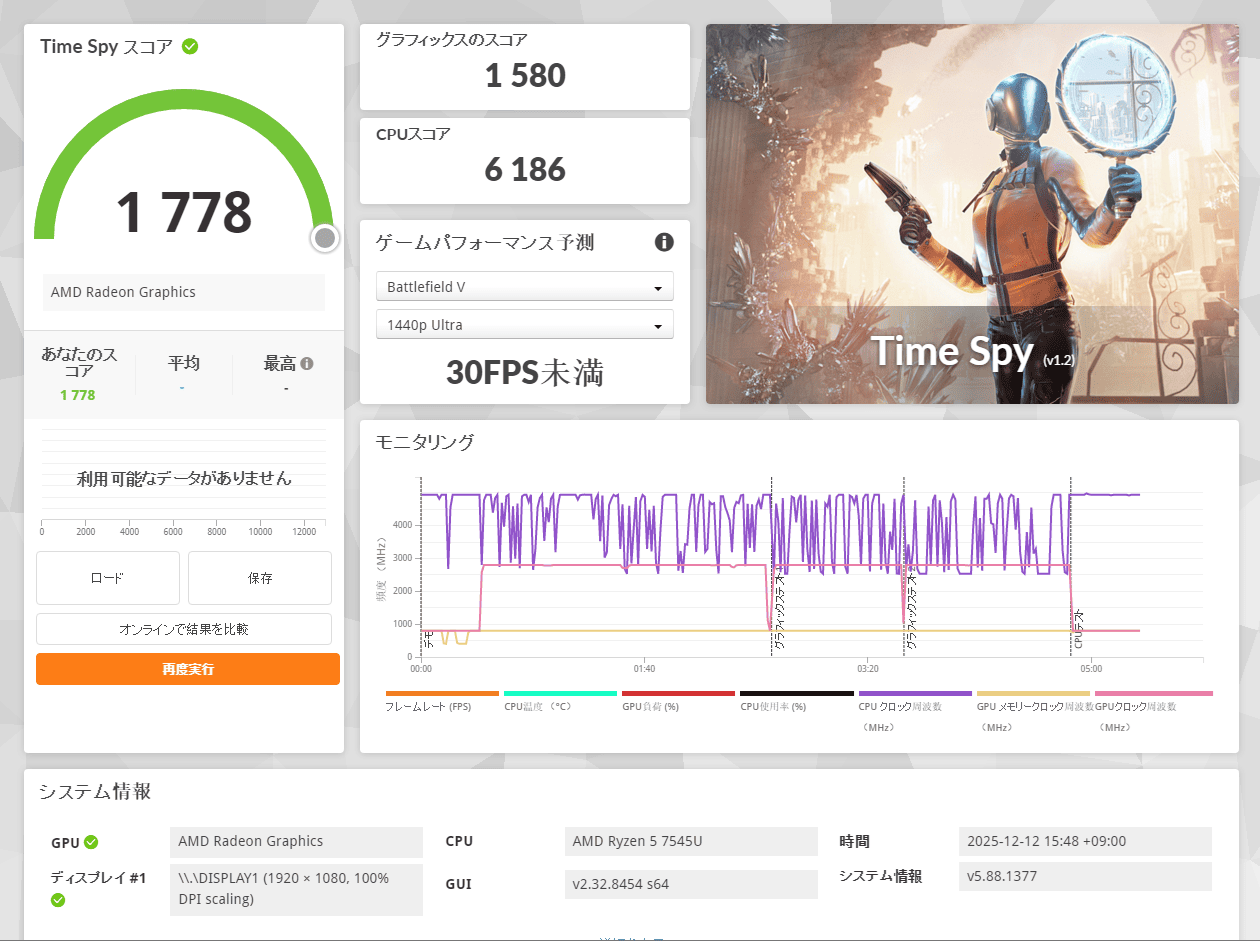Click the AMD Ryzen 5 7545U CPU field
1260x941 pixels.
coord(691,841)
